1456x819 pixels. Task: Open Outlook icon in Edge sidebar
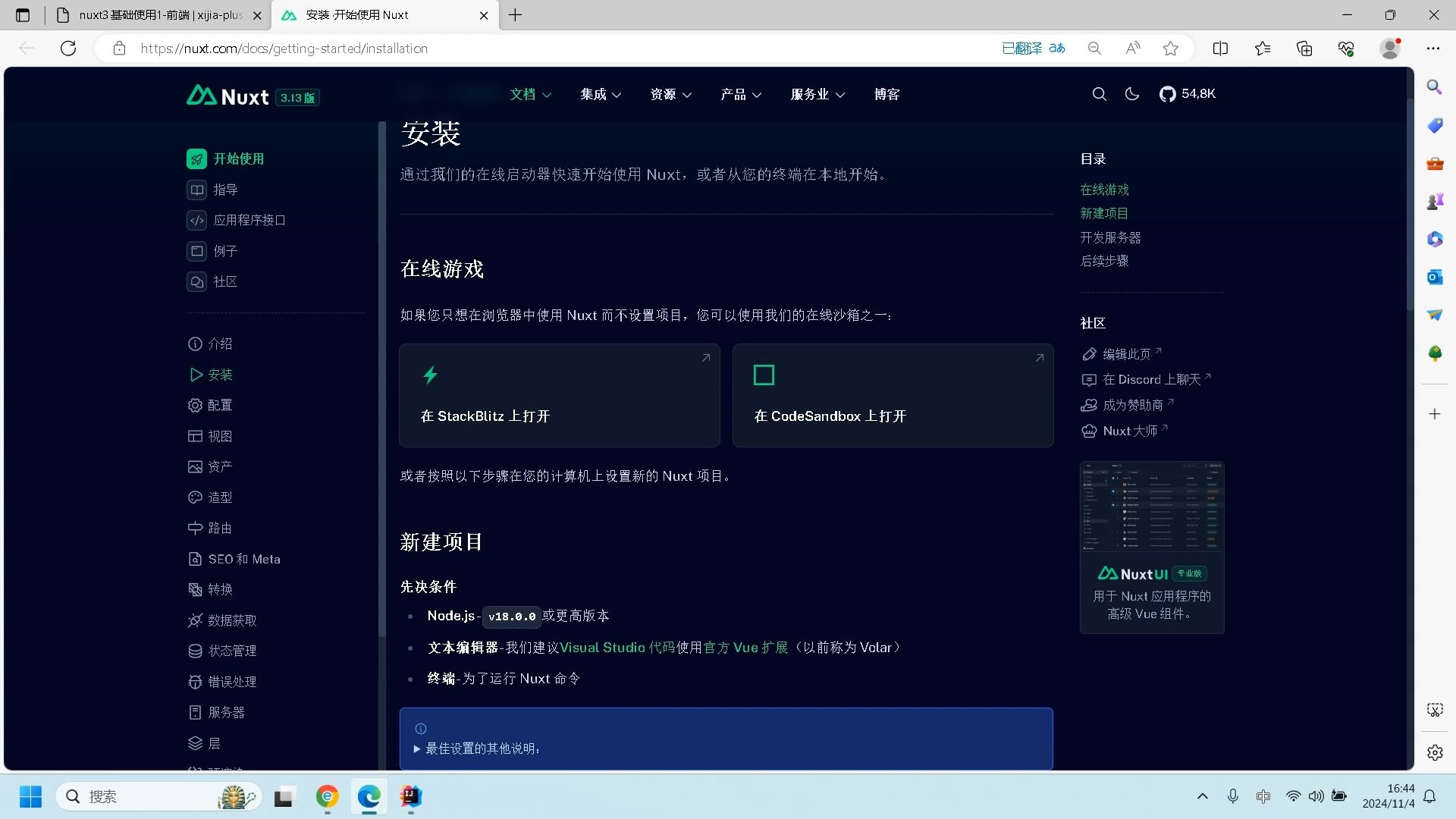point(1435,278)
